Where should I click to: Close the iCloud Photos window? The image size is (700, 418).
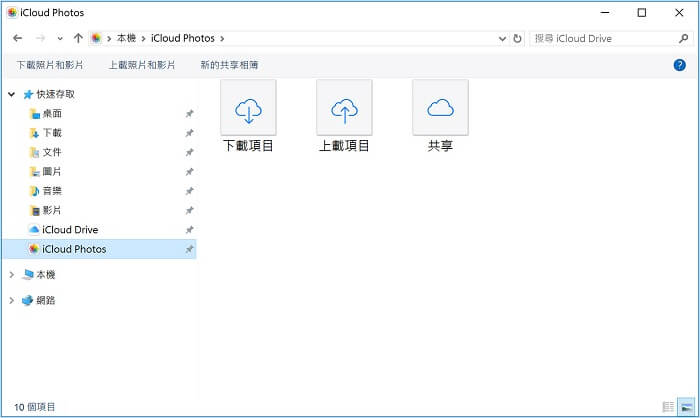[x=679, y=13]
